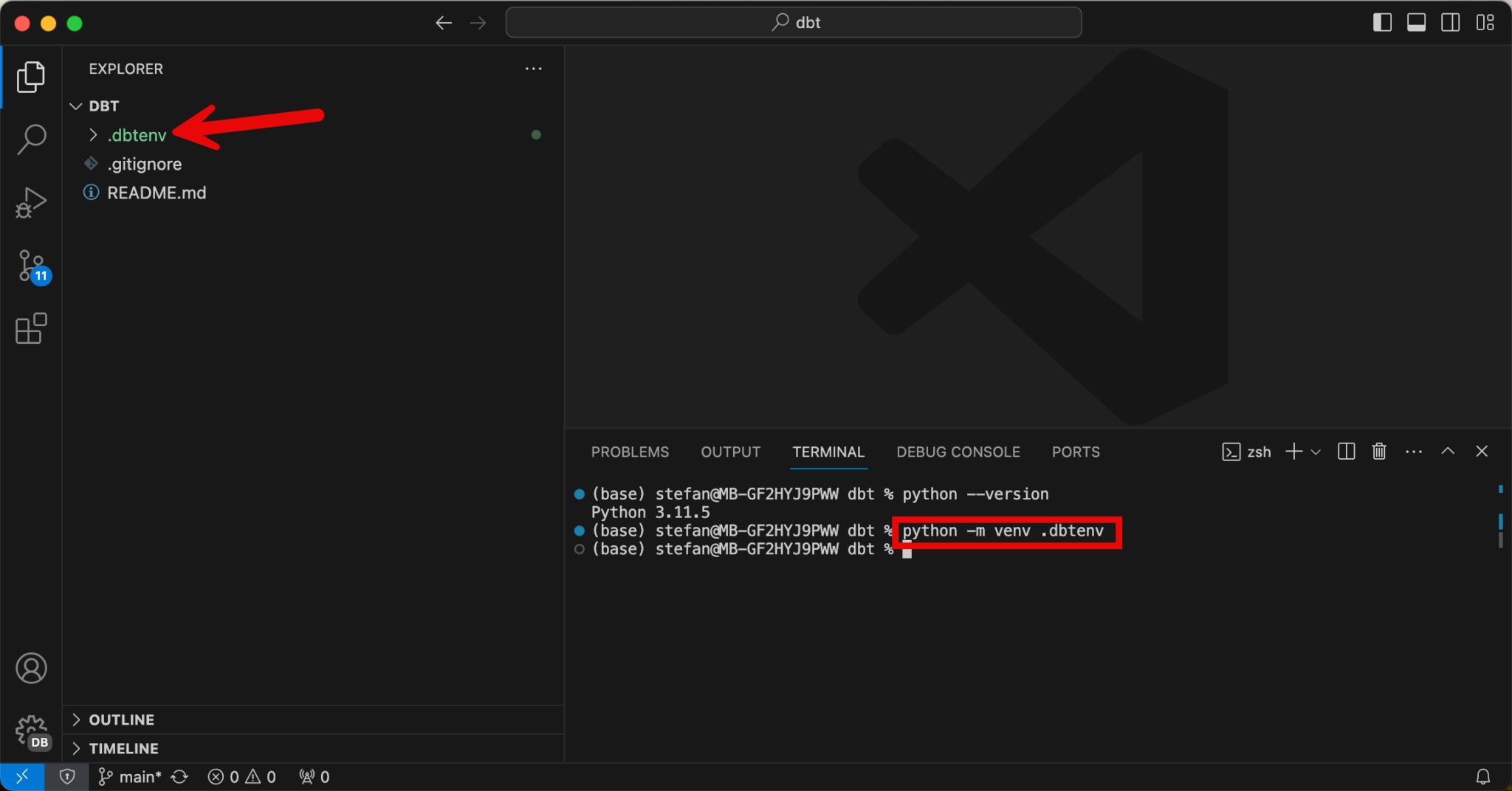Click the main* git branch indicator
Screen dimensions: 1512x791
[x=131, y=777]
